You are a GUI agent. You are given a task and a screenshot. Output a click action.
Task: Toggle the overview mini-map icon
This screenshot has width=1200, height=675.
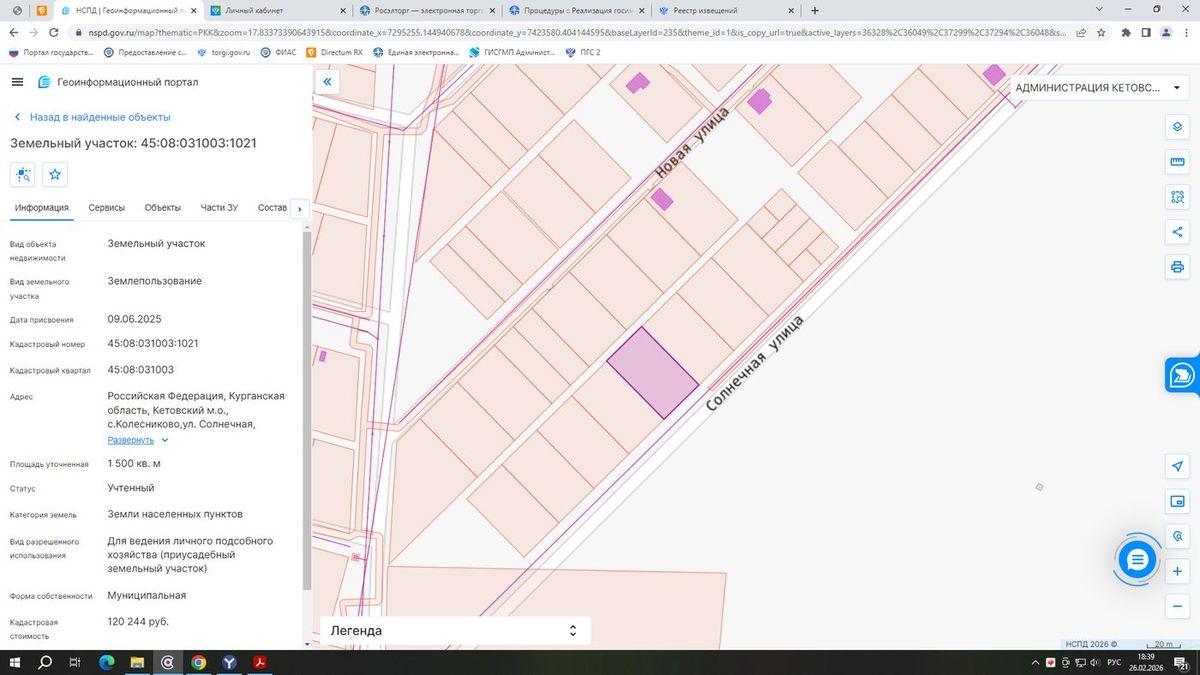[x=1177, y=502]
